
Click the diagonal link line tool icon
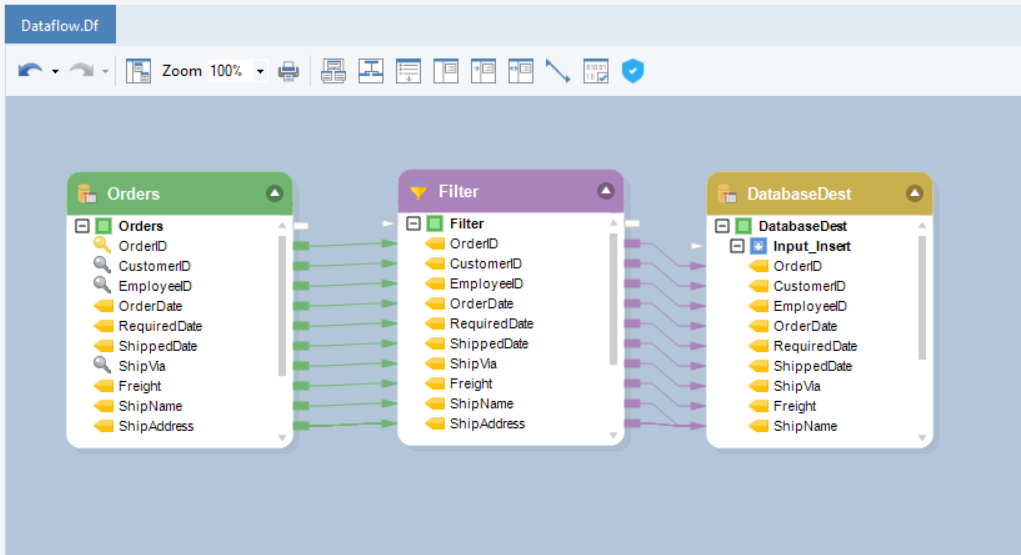[x=557, y=71]
